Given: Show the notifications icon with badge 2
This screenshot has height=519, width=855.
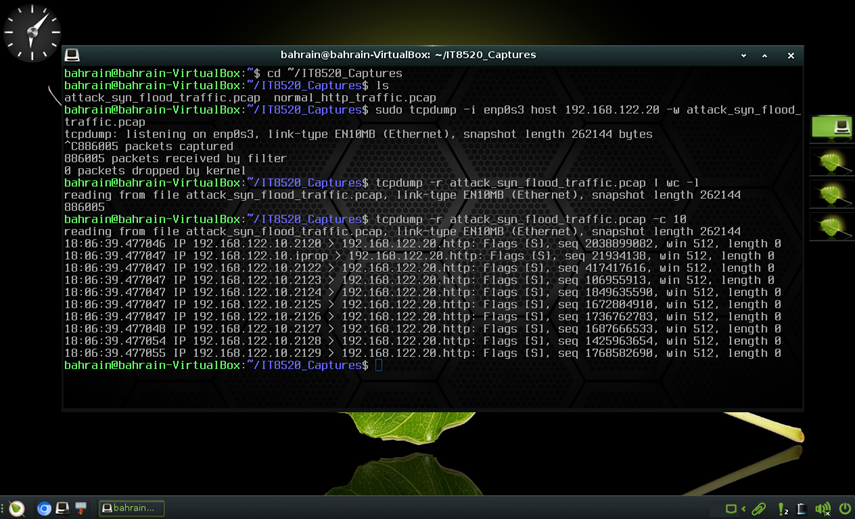Looking at the screenshot, I should point(783,509).
